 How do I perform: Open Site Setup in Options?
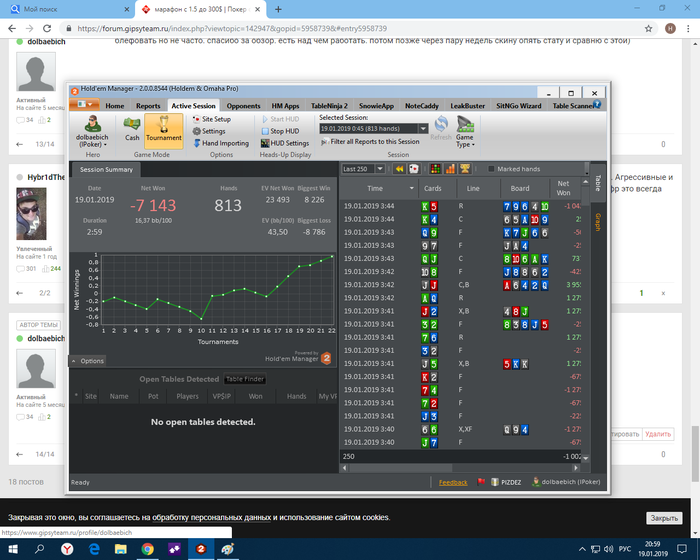(x=212, y=119)
